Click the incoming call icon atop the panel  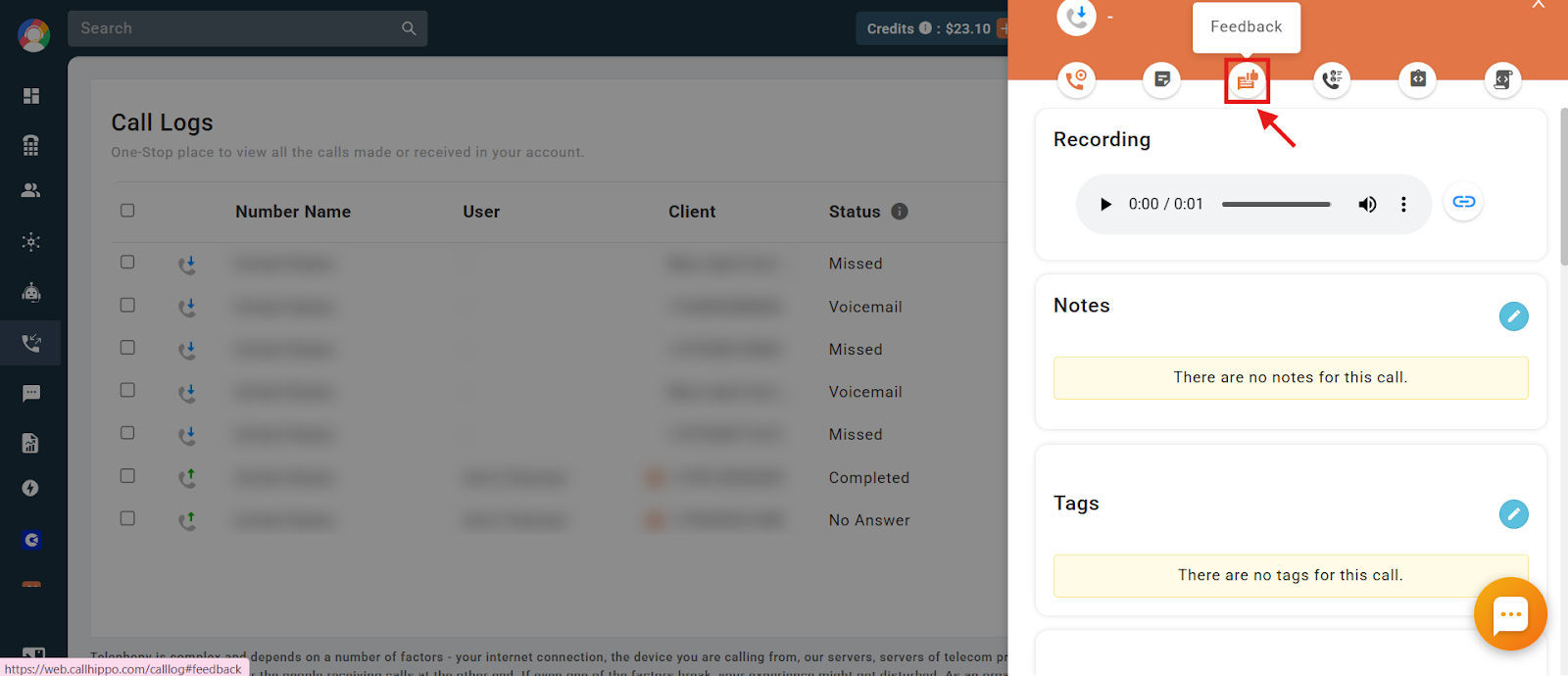pyautogui.click(x=1076, y=17)
